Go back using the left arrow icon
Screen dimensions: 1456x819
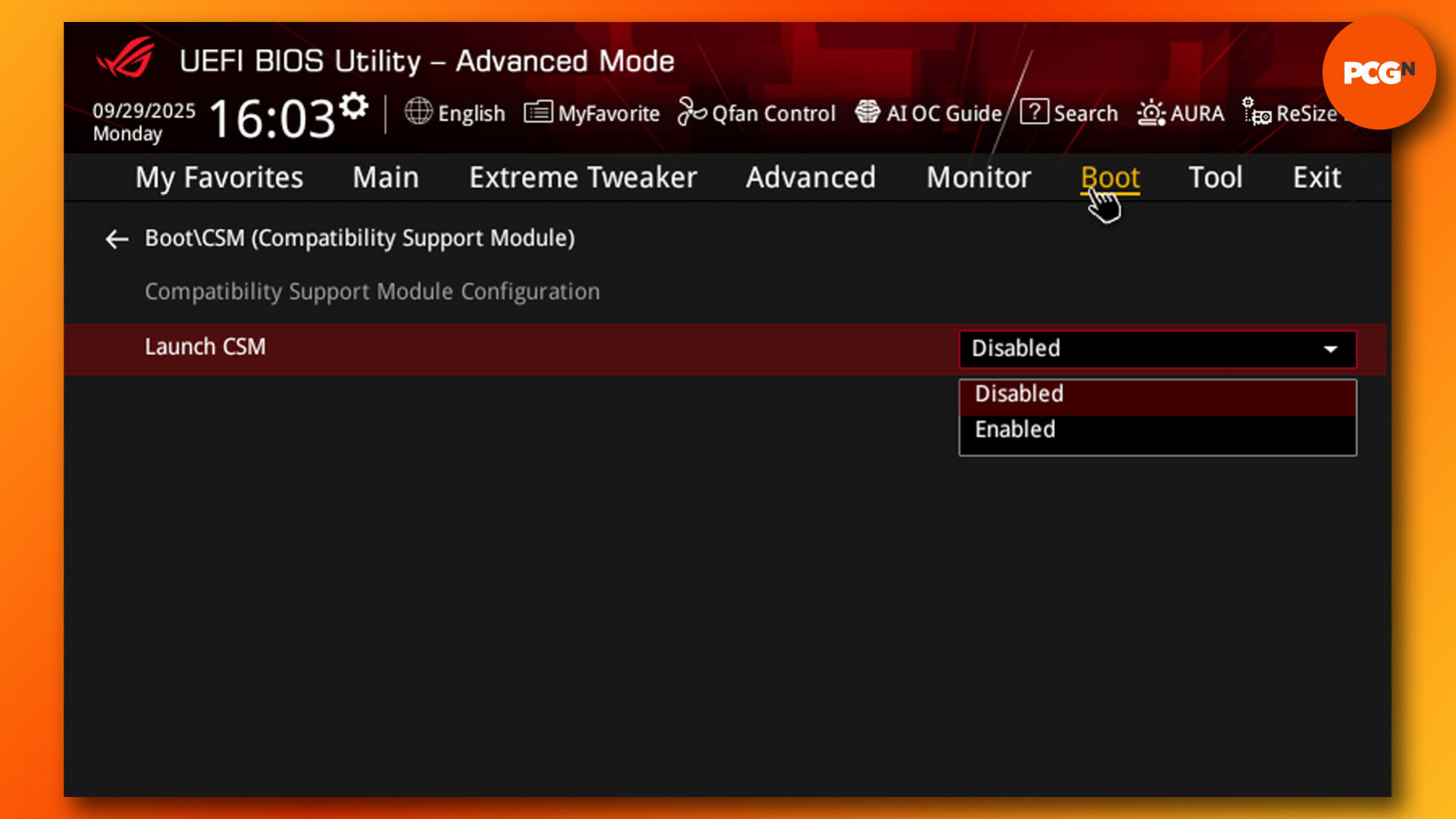click(117, 239)
